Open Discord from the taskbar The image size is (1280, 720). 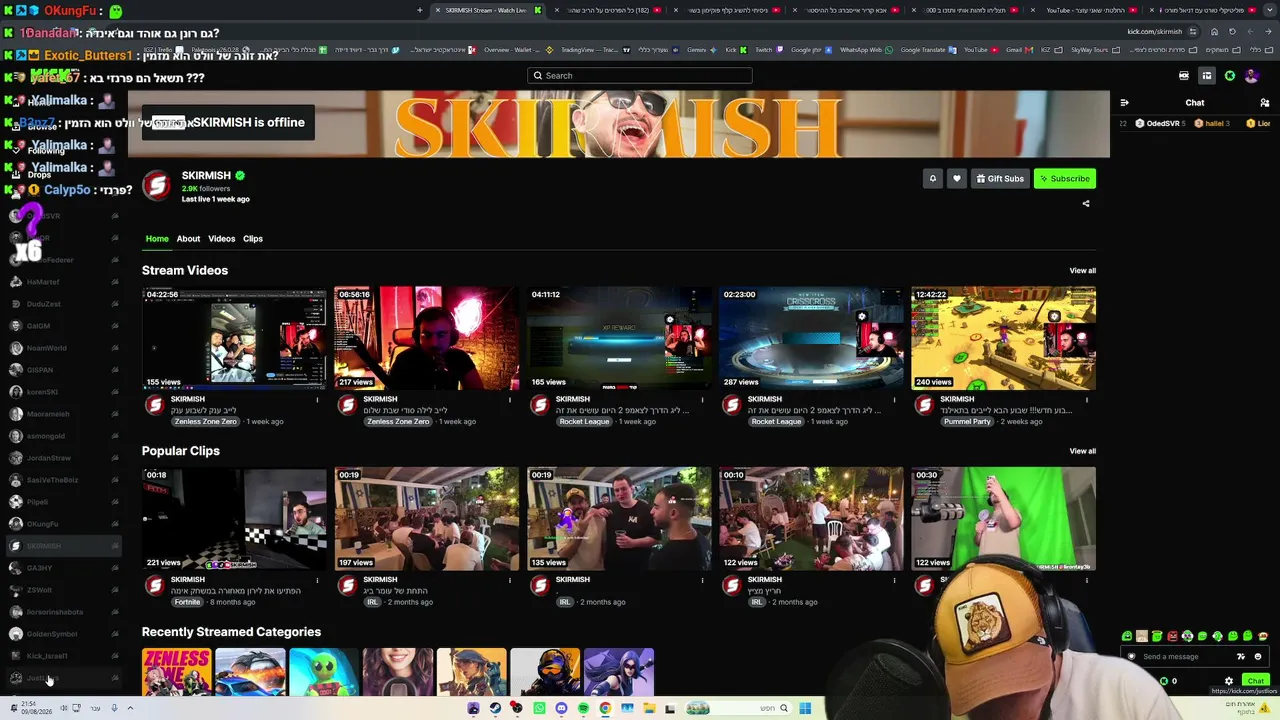(x=561, y=709)
